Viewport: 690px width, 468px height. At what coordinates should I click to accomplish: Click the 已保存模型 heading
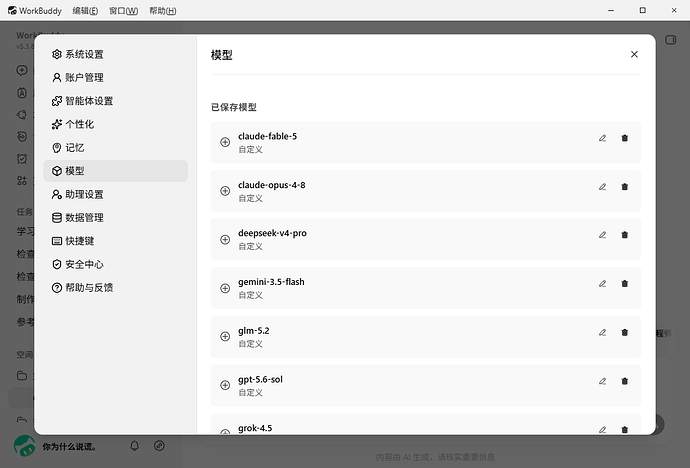tap(234, 107)
